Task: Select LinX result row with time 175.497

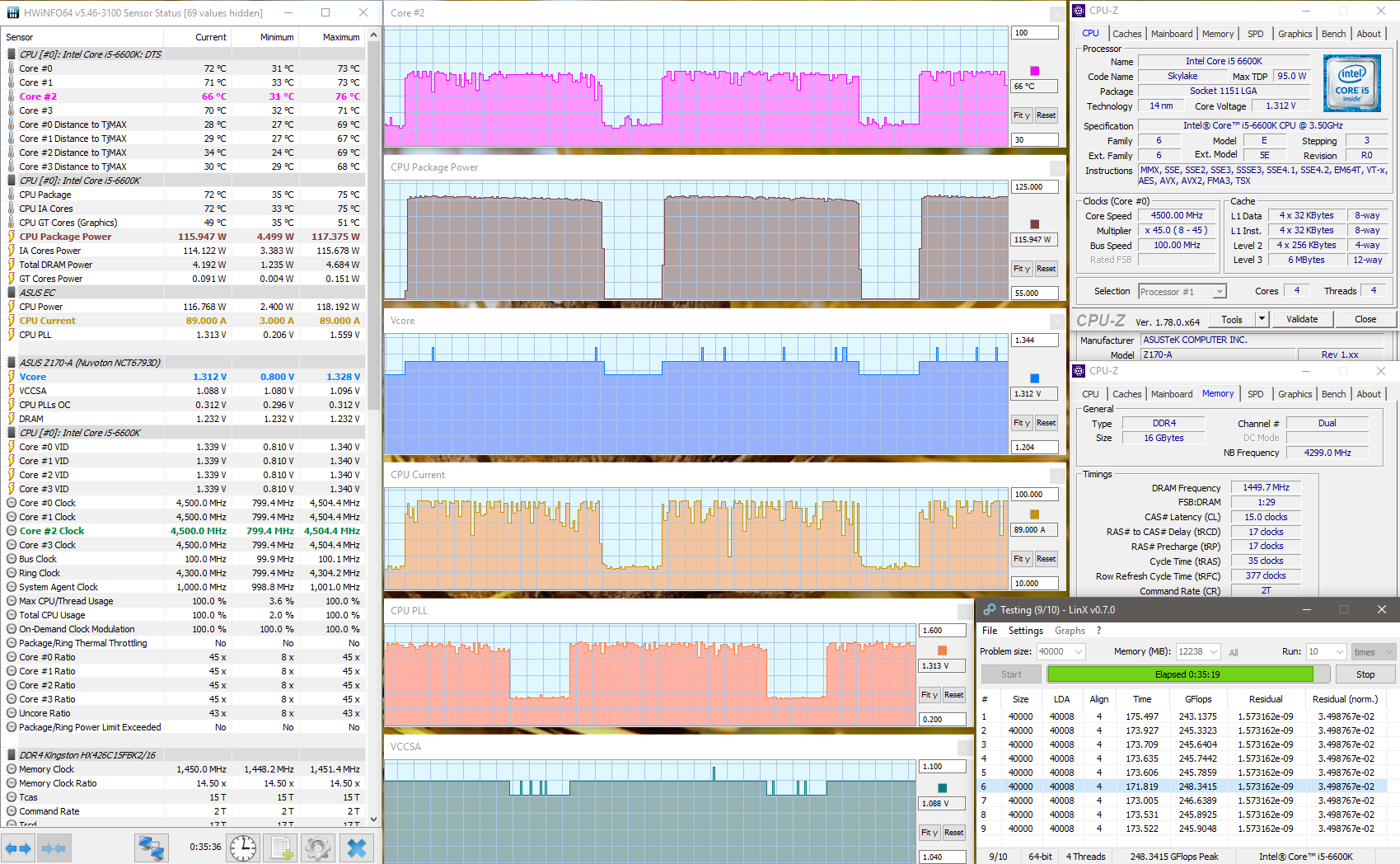Action: (x=1182, y=716)
